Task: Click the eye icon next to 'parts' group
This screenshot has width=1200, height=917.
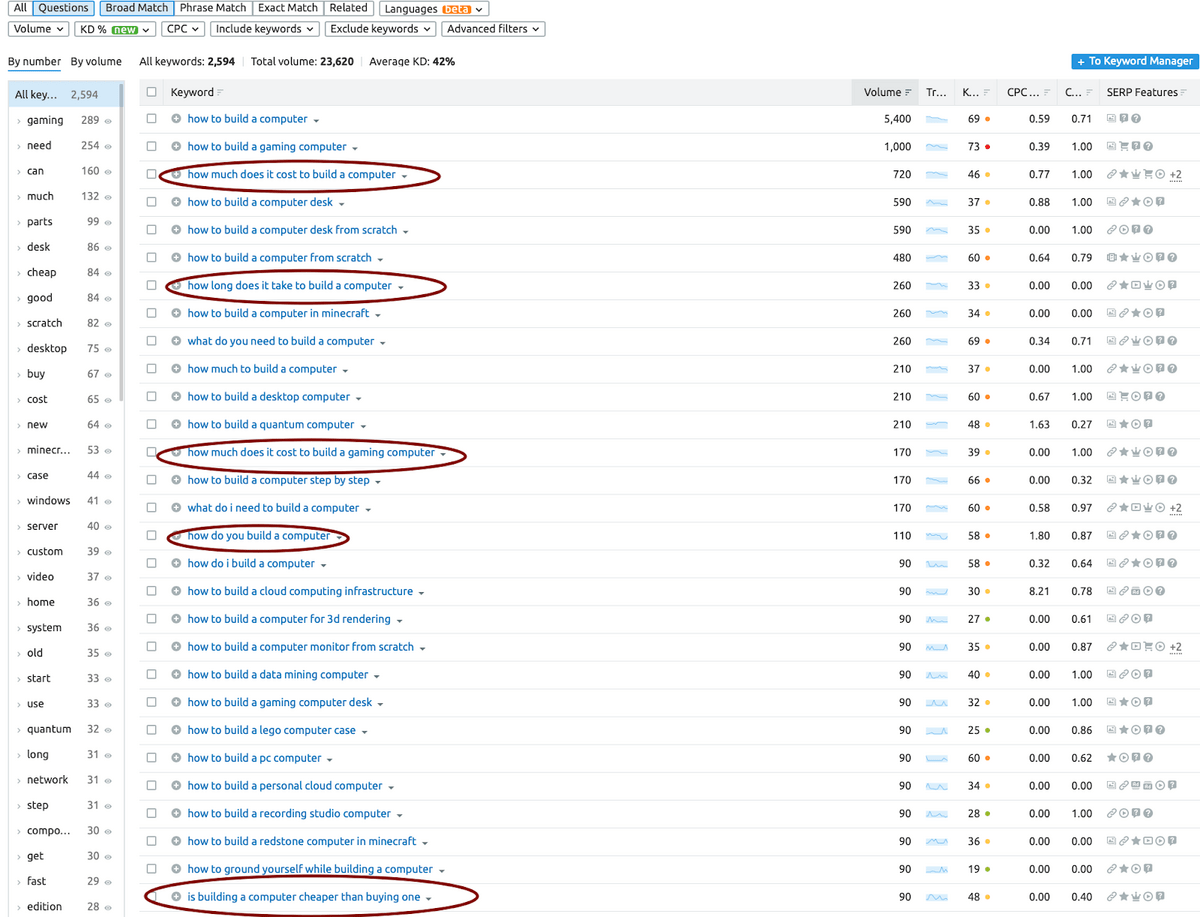Action: (x=108, y=222)
